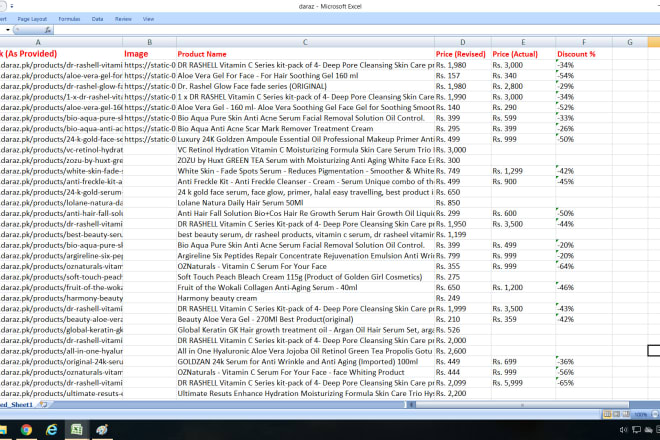Select the Rs. 340 actual price cell
The width and height of the screenshot is (660, 440).
click(523, 76)
